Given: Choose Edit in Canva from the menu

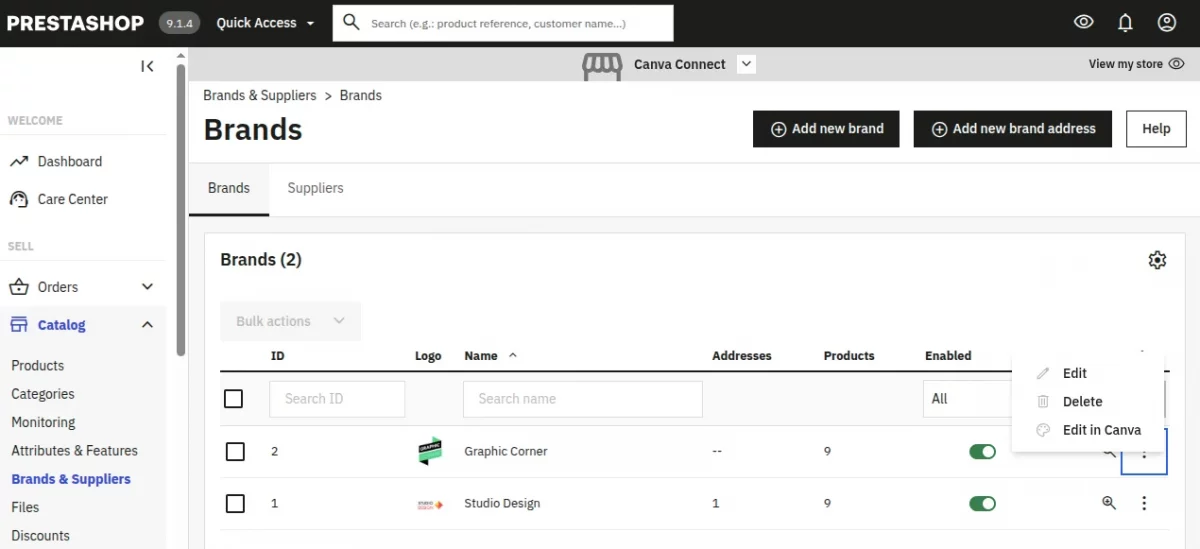Looking at the screenshot, I should pos(1088,430).
